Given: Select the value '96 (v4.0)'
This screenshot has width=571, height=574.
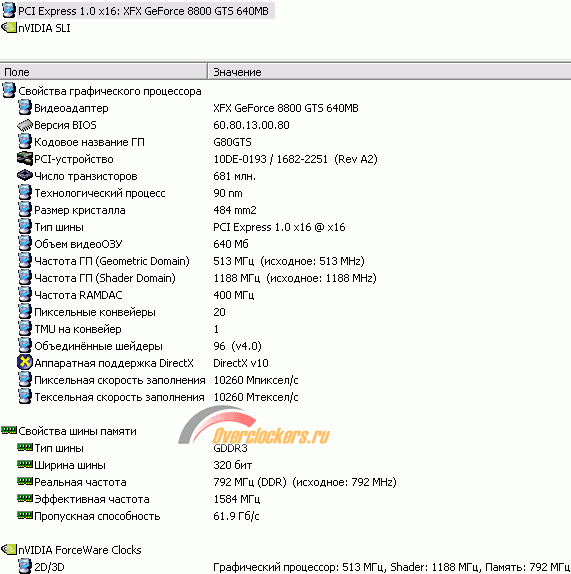Looking at the screenshot, I should (237, 346).
